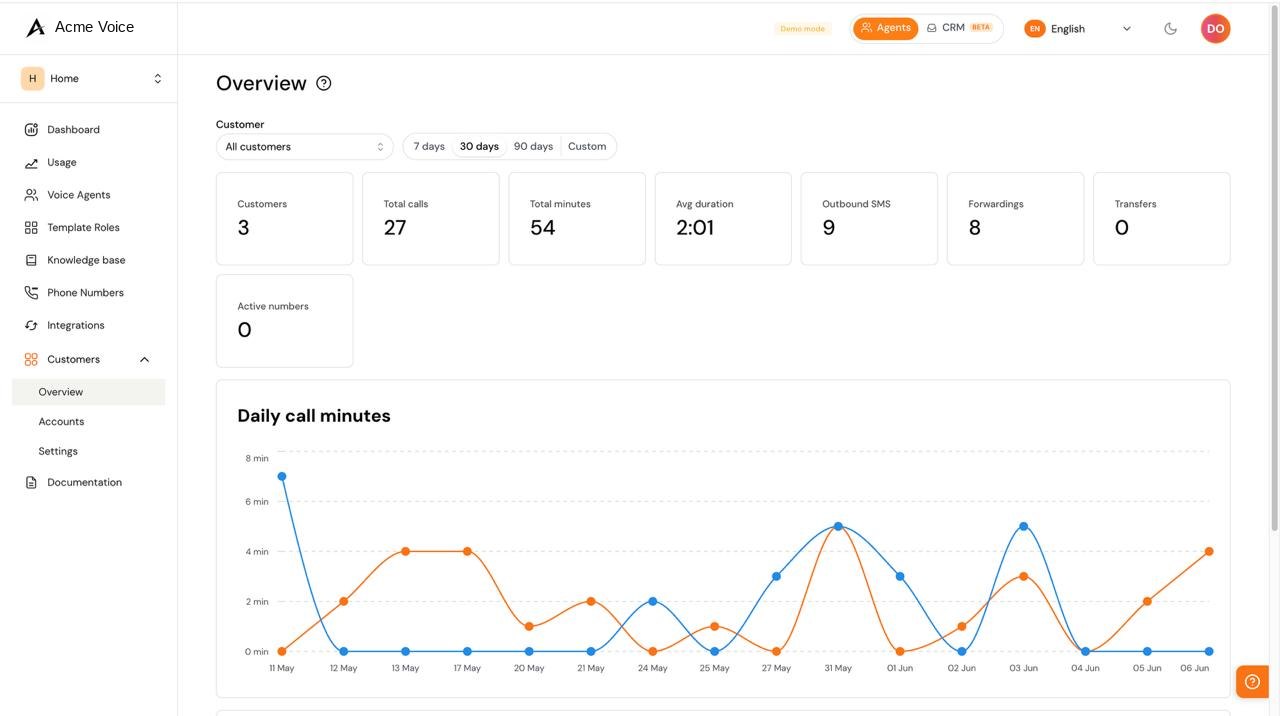Switch to Agents mode
The height and width of the screenshot is (716, 1280).
pyautogui.click(x=886, y=28)
